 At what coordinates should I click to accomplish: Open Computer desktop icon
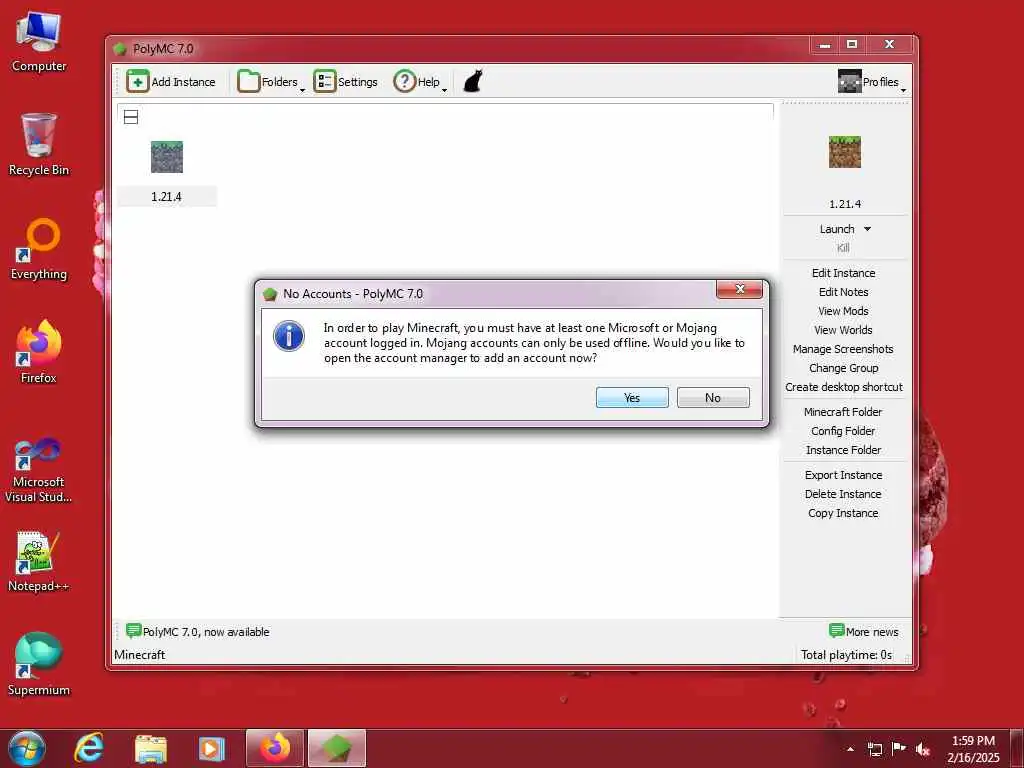[39, 42]
